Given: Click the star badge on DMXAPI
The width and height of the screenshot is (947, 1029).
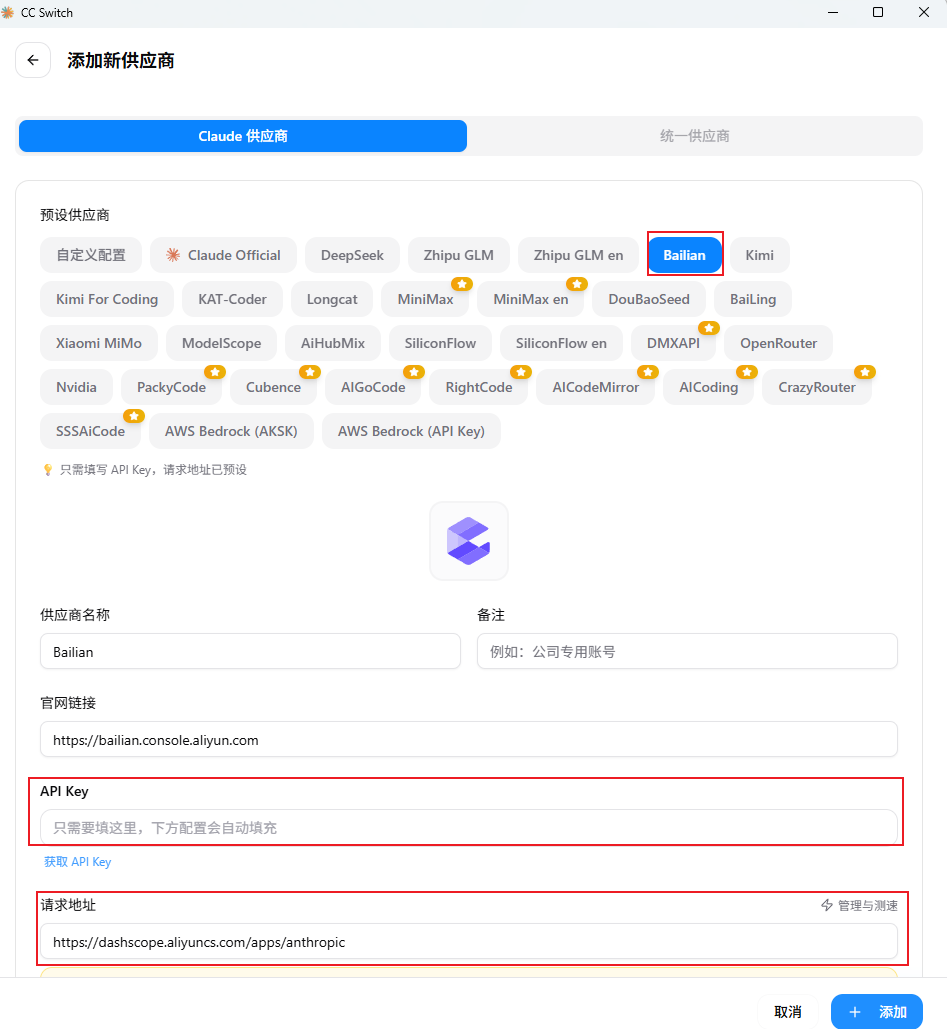Looking at the screenshot, I should [x=709, y=327].
